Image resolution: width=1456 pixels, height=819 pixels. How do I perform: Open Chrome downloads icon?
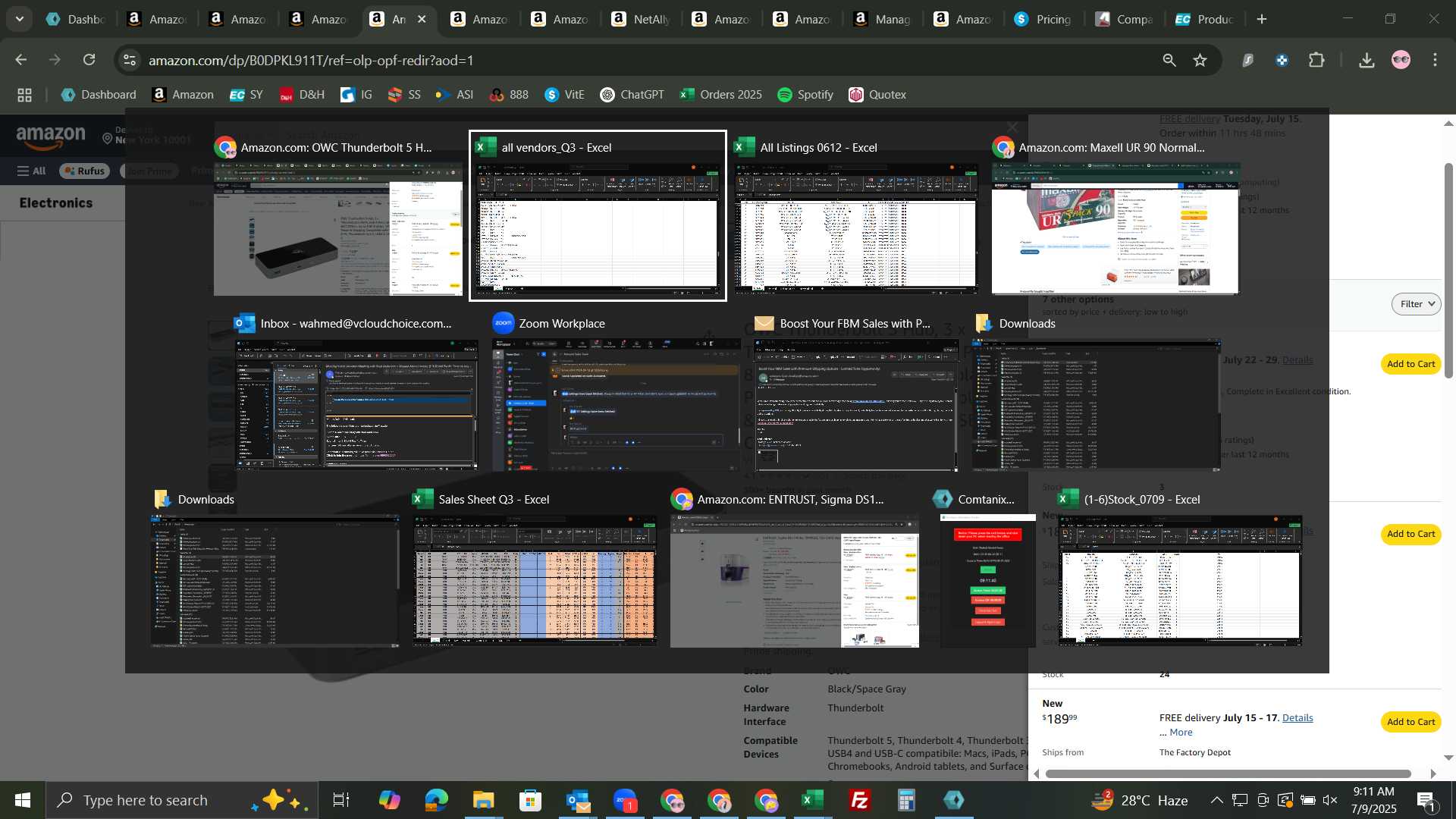pos(1367,60)
